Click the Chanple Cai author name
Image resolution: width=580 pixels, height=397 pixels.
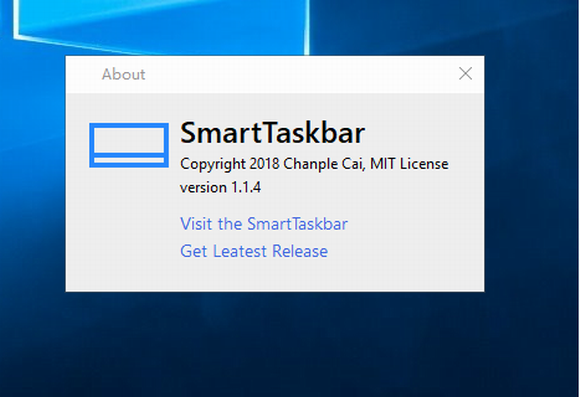[324, 164]
